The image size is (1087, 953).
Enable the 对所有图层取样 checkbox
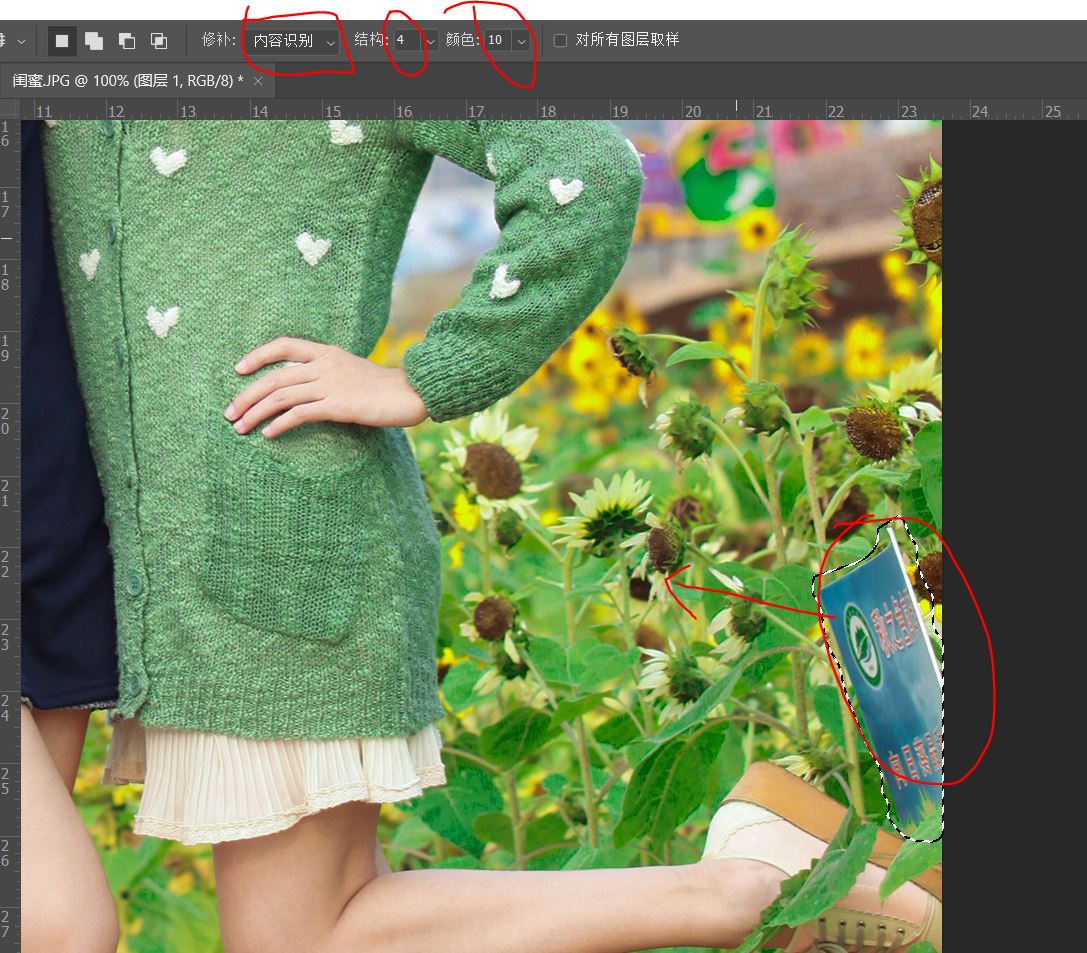tap(560, 41)
